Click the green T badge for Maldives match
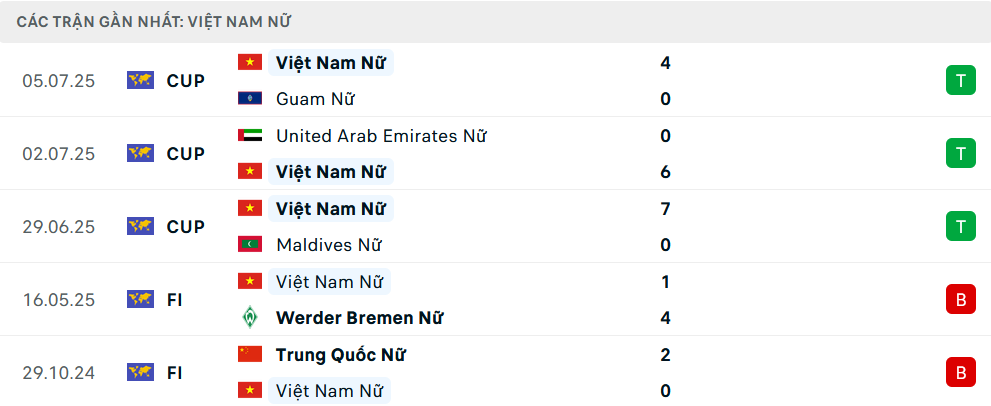991x406 pixels. [x=961, y=226]
